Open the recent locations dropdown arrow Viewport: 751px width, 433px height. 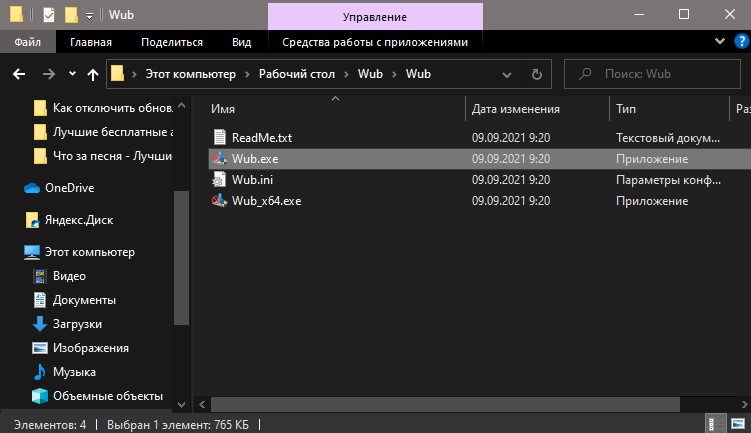point(72,74)
